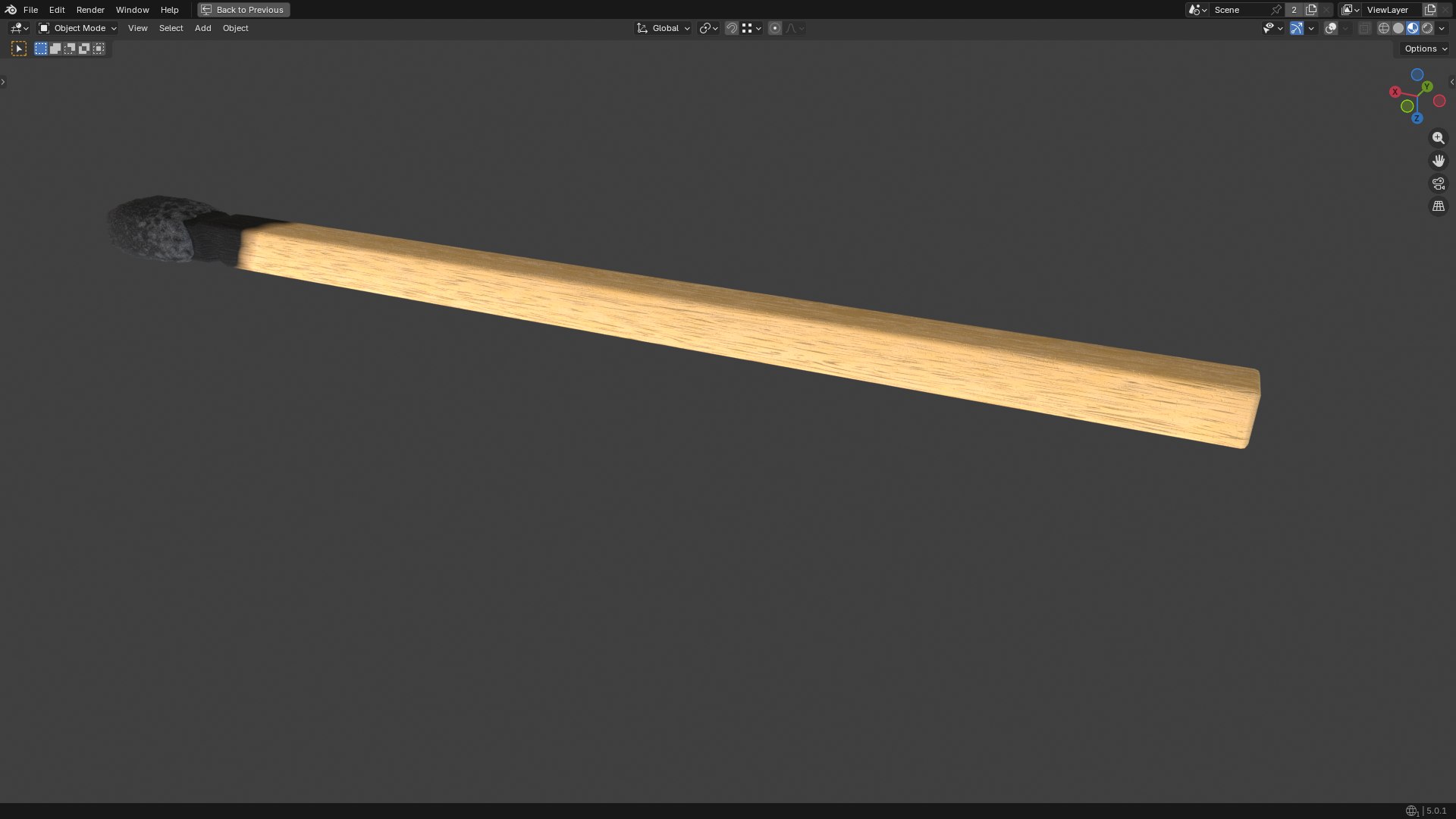Expand the left toolbar arrow
The width and height of the screenshot is (1456, 819).
coord(3,82)
